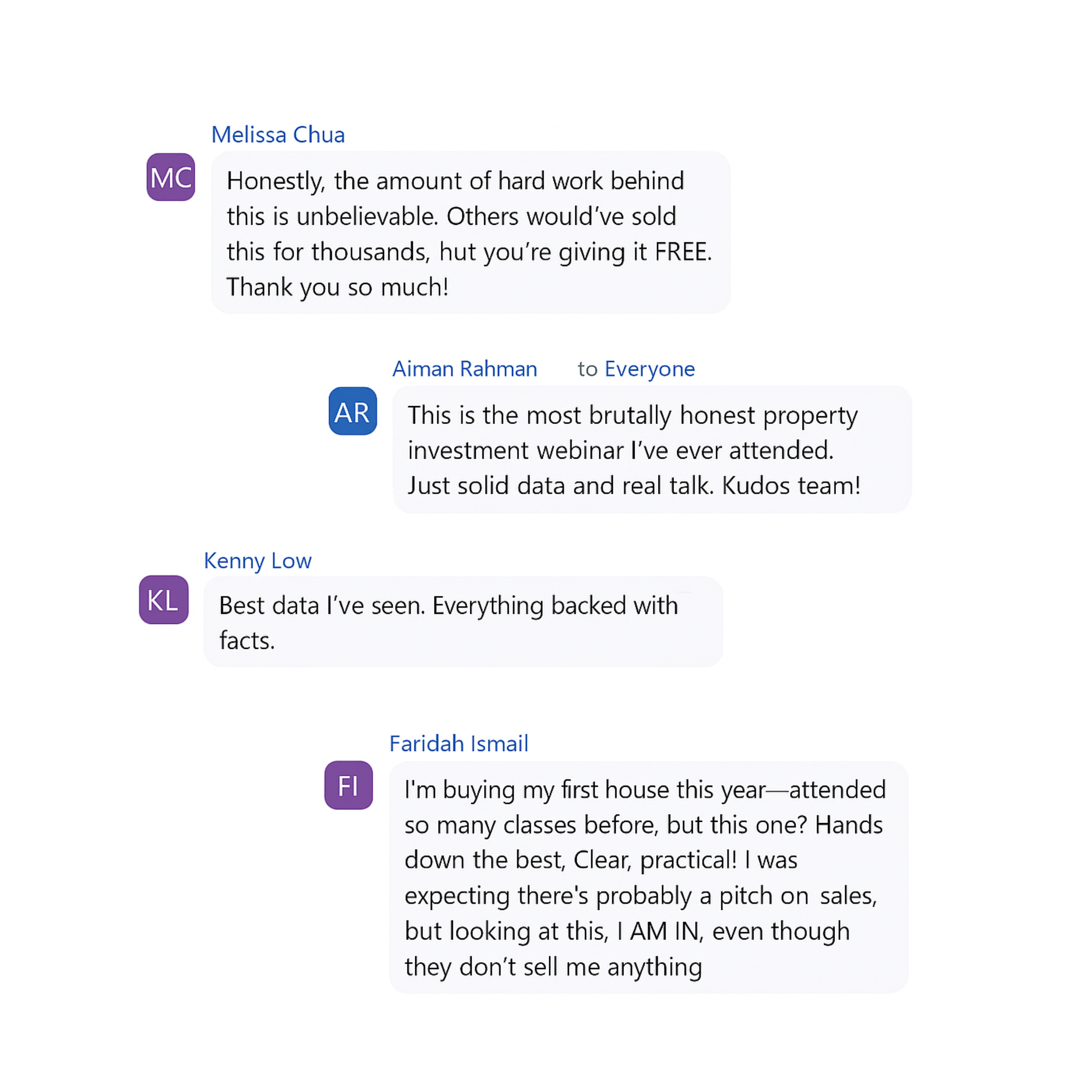Open the Faridah Ismail name link
Screen dimensions: 1092x1092
458,744
